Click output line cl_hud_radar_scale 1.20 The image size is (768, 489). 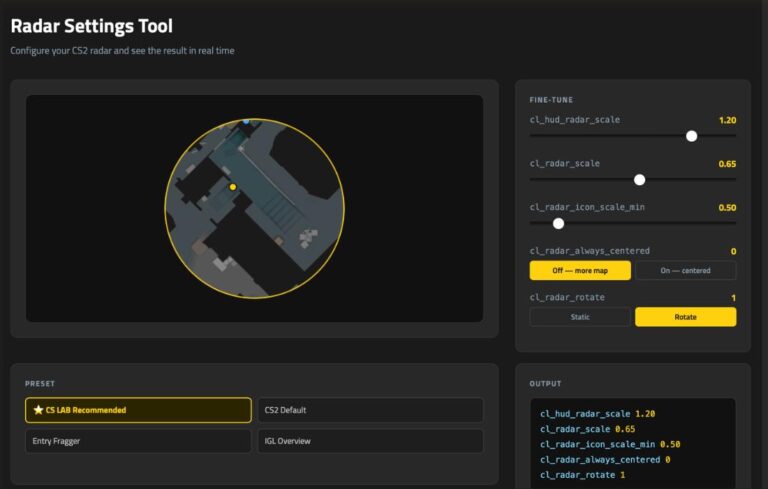[598, 414]
